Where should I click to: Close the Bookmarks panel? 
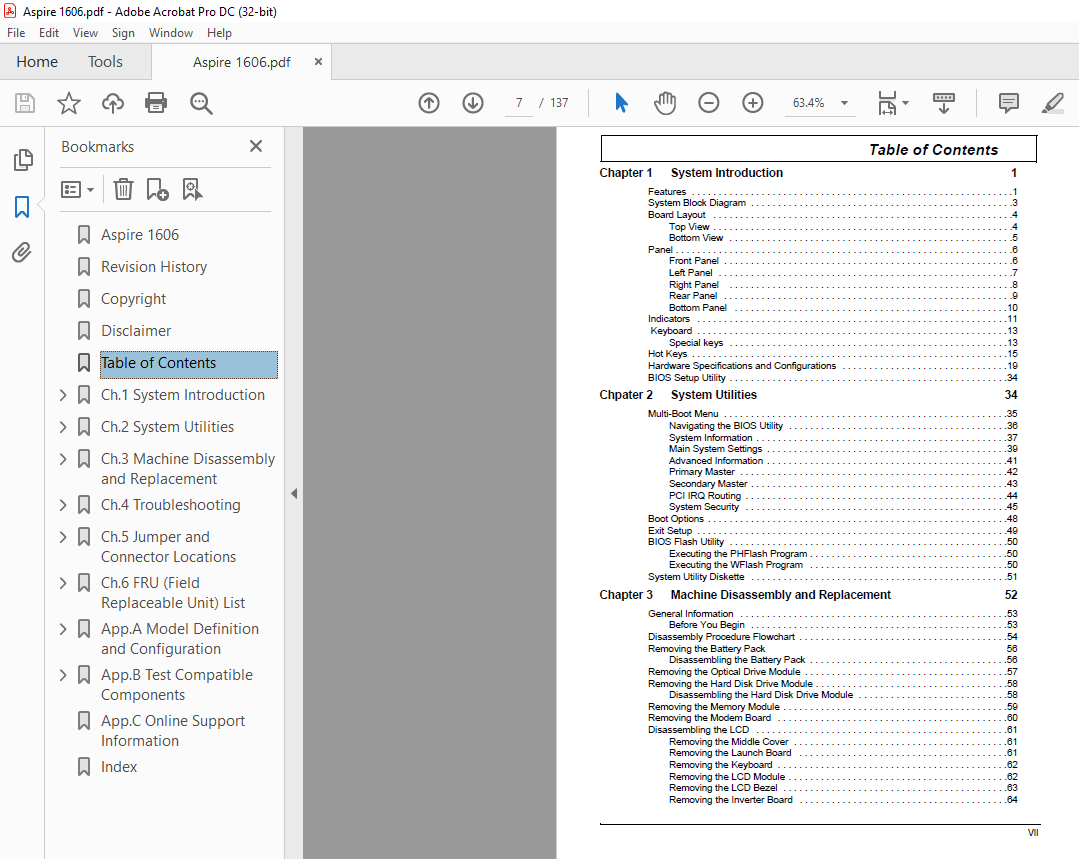click(x=256, y=146)
